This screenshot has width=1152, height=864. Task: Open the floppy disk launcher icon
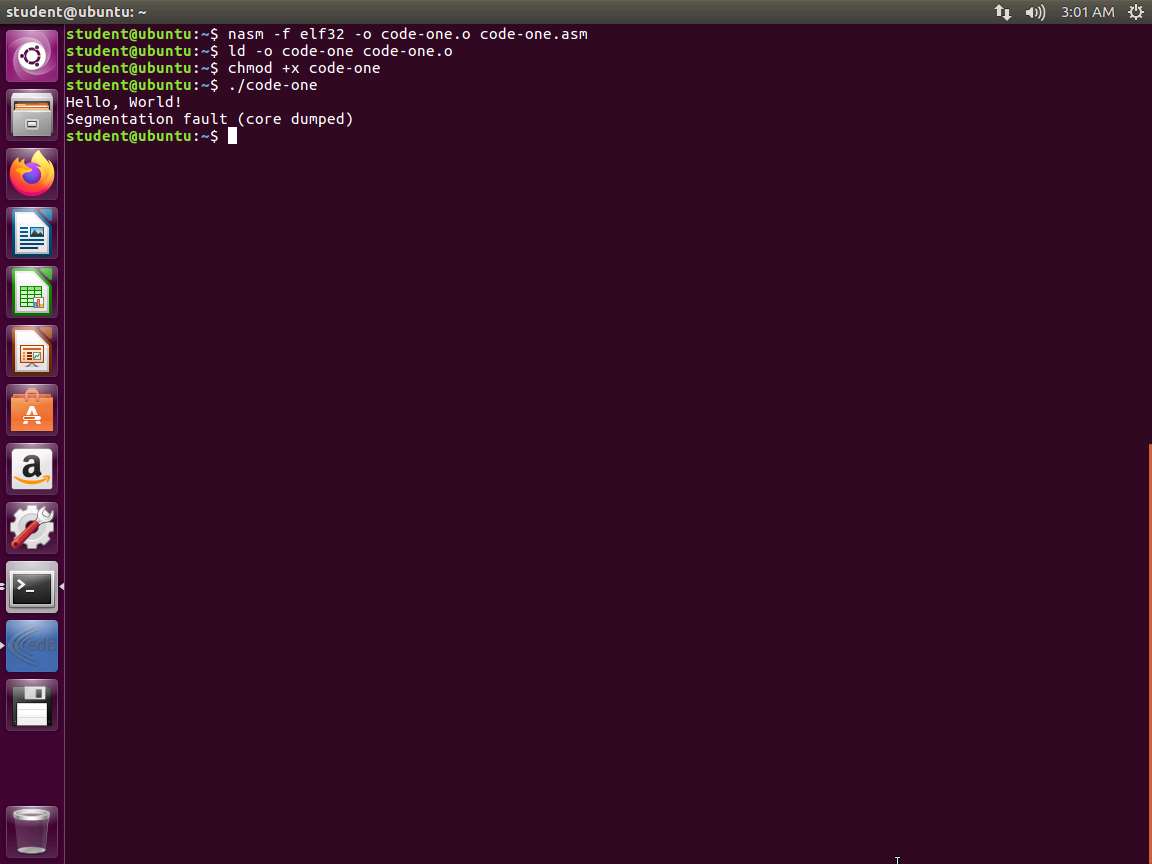(x=32, y=705)
